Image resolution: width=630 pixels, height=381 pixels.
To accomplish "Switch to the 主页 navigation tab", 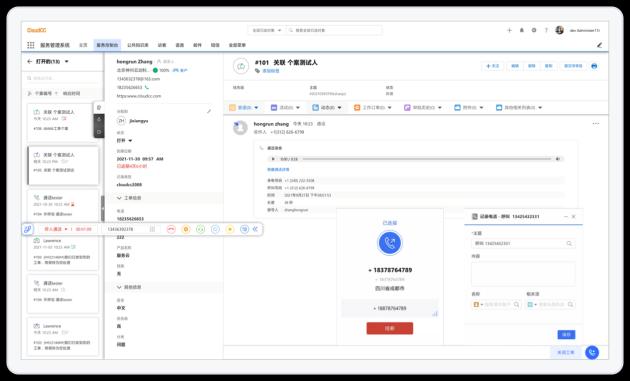I will pyautogui.click(x=83, y=45).
